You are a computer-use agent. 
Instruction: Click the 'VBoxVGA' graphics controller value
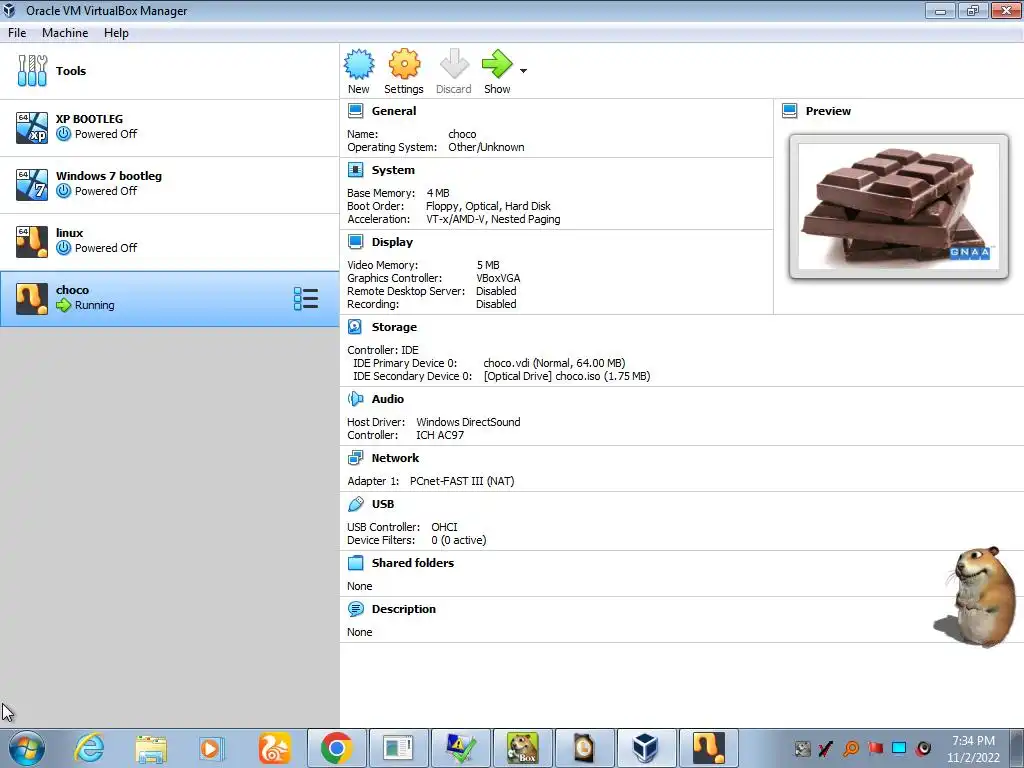(498, 278)
